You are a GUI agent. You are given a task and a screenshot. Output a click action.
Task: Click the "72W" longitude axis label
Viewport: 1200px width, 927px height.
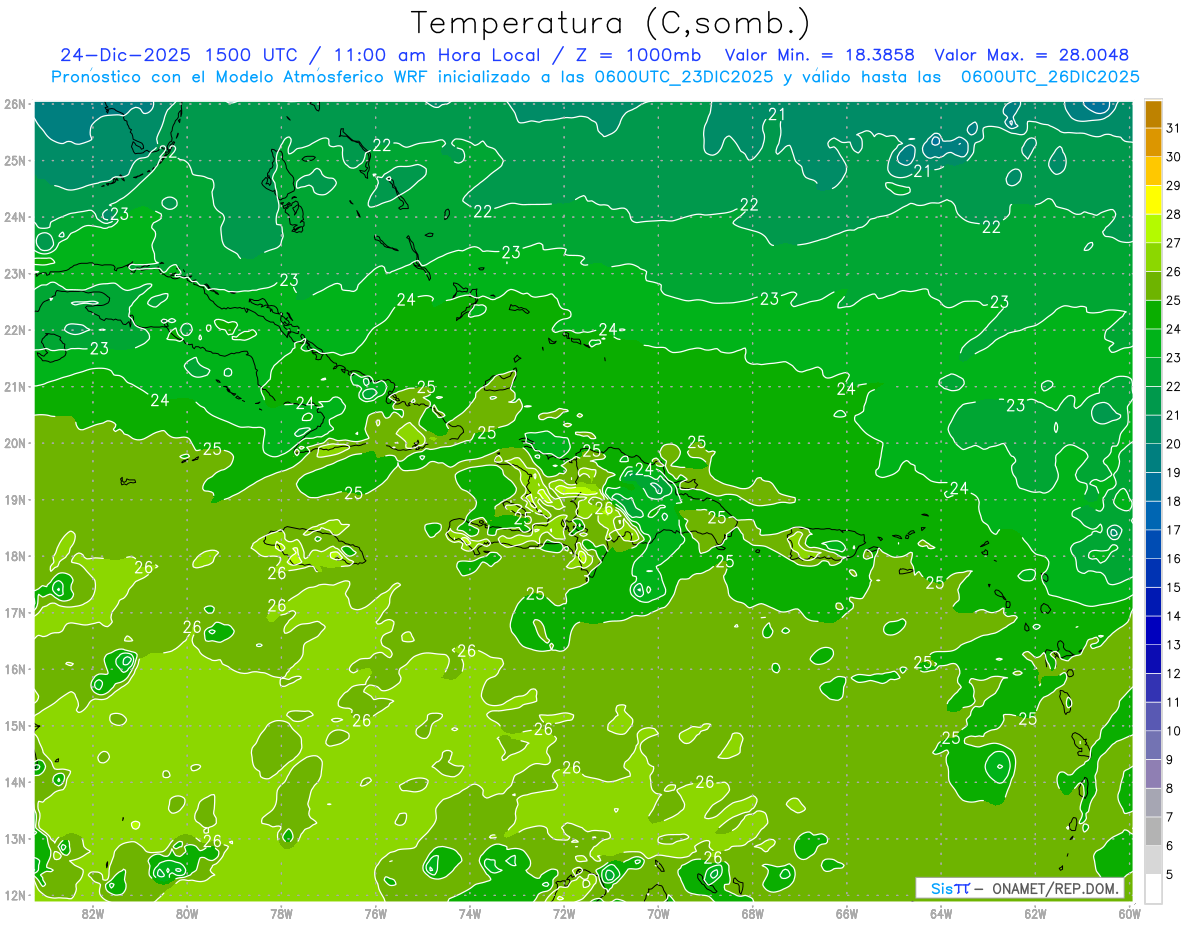pyautogui.click(x=564, y=913)
